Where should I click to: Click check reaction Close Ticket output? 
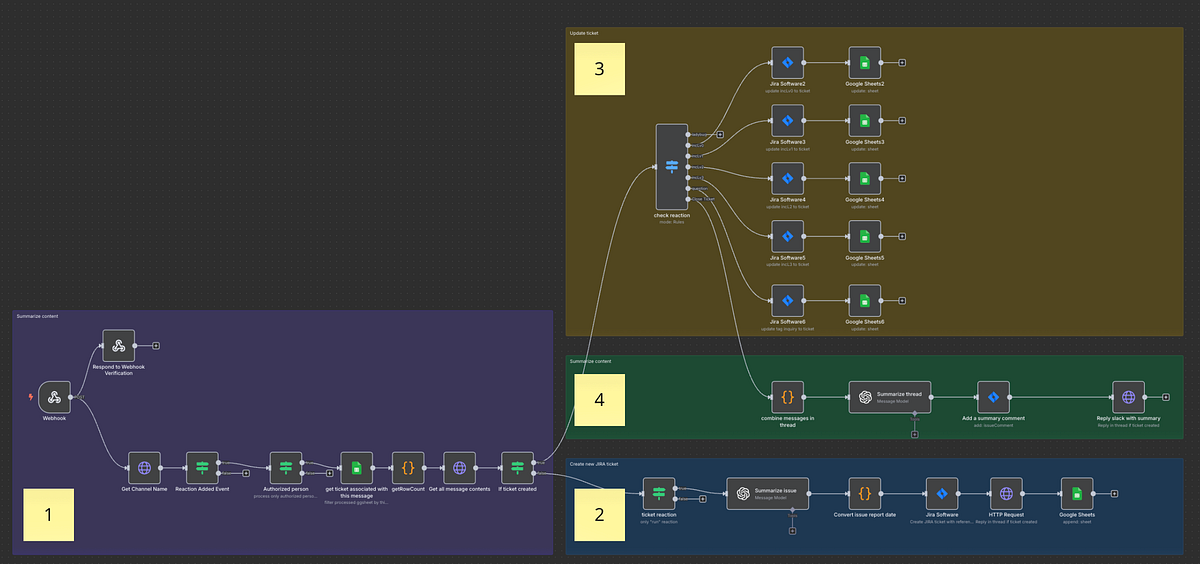pos(689,199)
